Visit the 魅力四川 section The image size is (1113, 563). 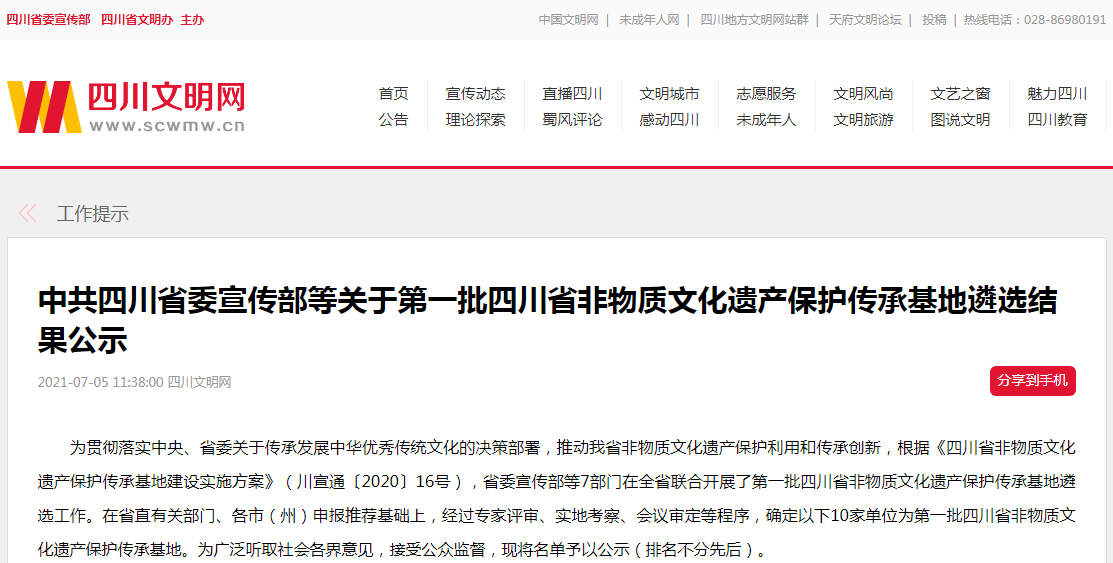point(1057,94)
